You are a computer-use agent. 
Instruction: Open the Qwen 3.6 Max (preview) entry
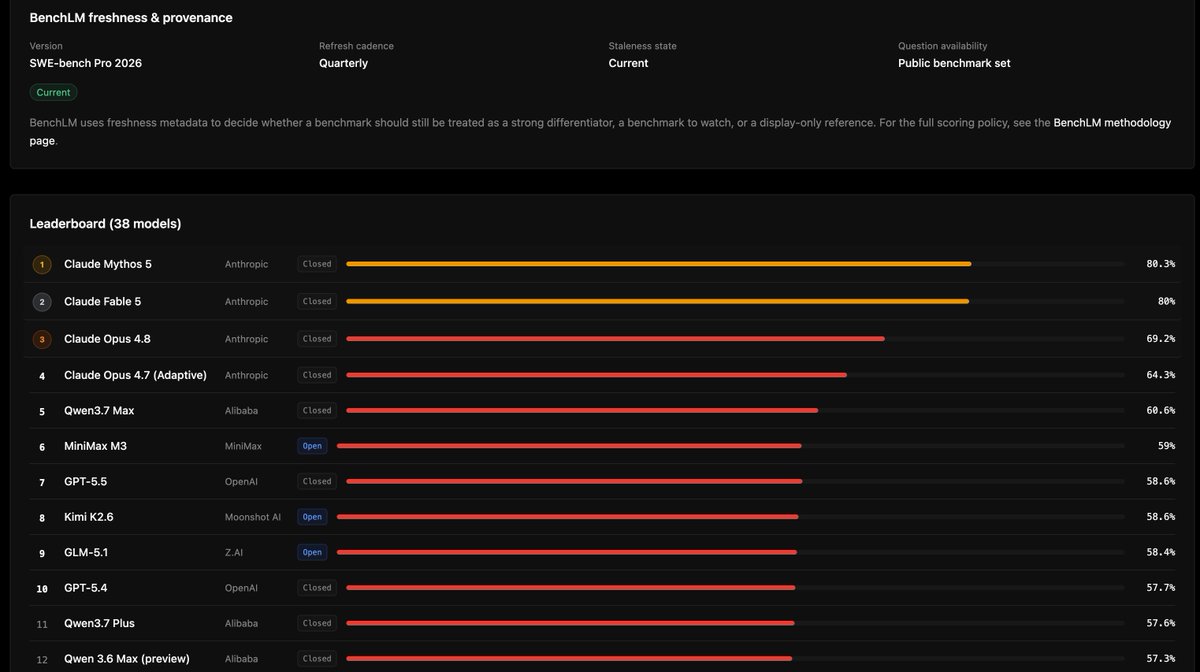tap(127, 659)
